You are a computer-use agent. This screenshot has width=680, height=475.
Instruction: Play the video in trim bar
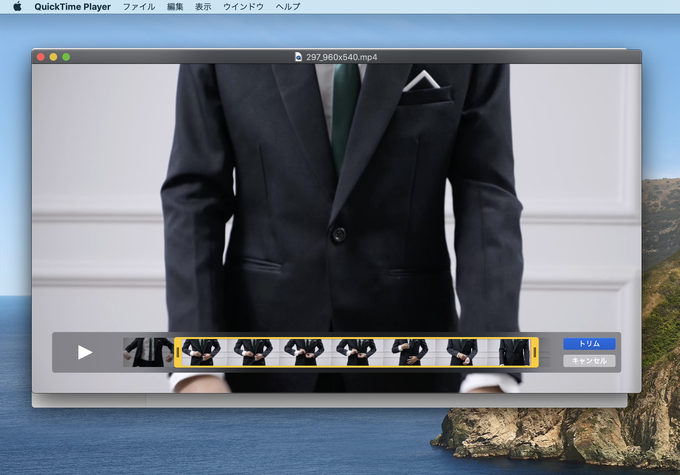[x=85, y=352]
